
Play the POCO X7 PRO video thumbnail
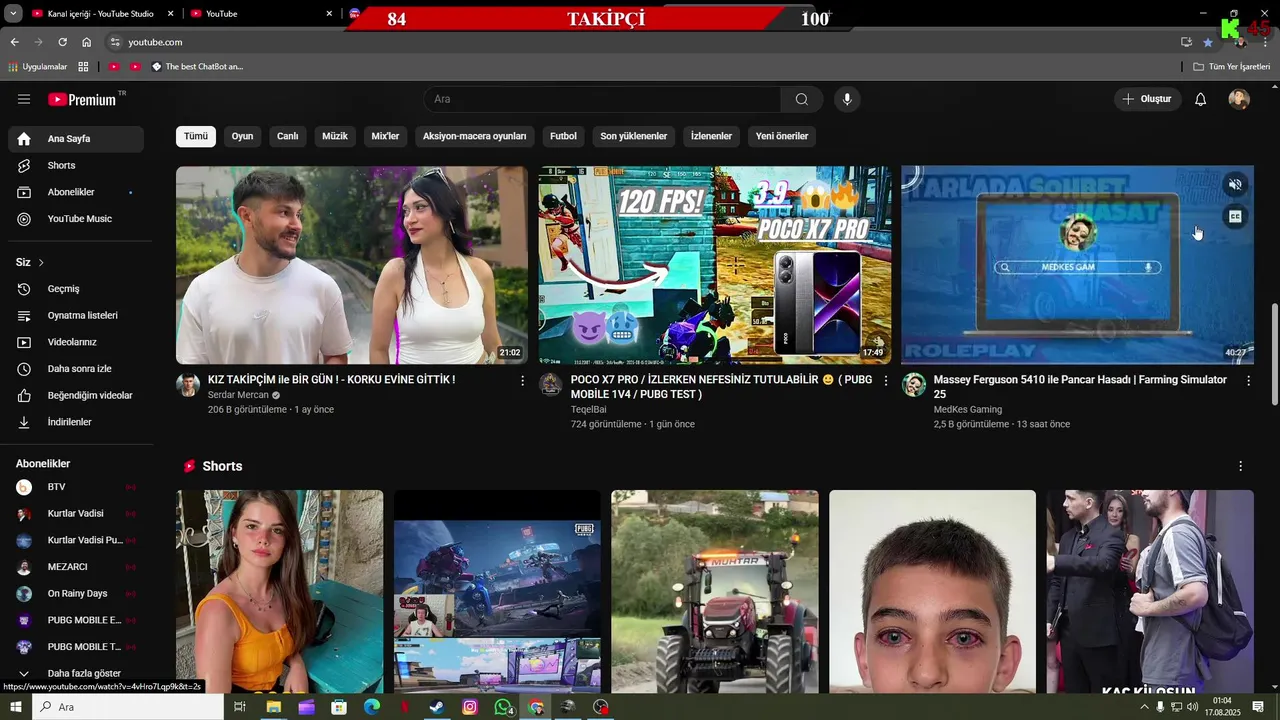(715, 265)
